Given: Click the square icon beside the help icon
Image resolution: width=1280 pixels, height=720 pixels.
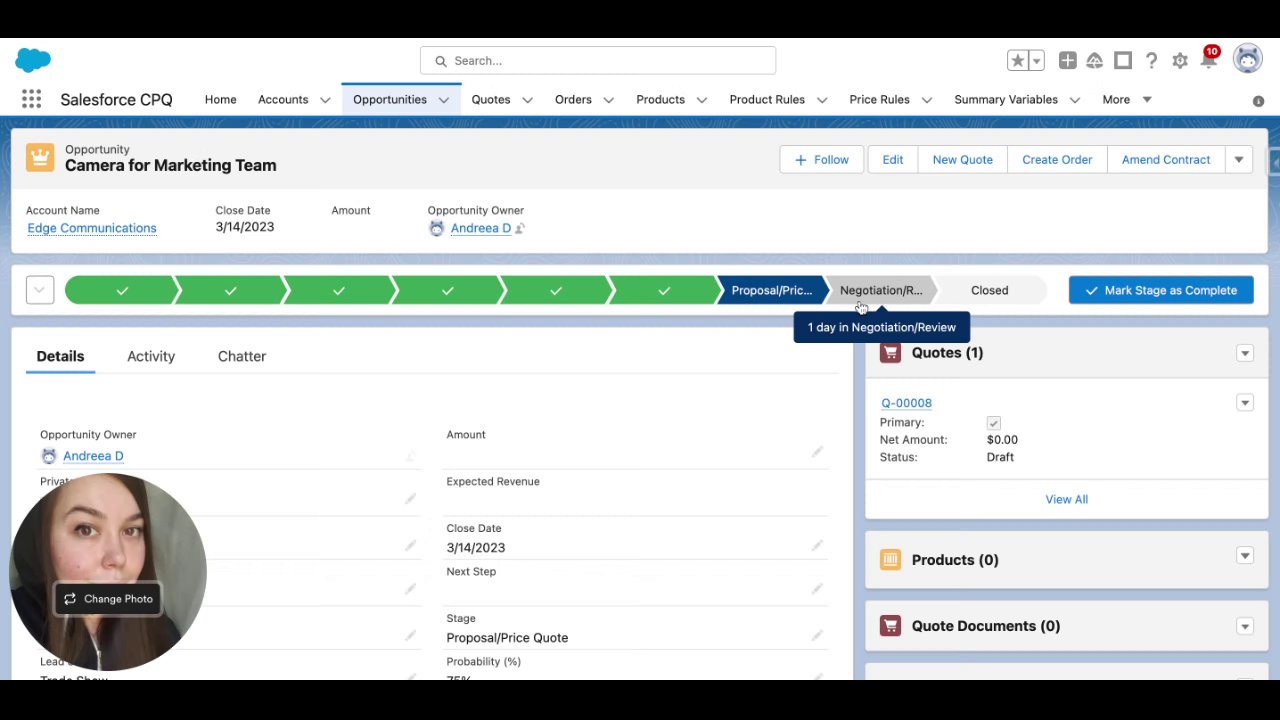Looking at the screenshot, I should tap(1123, 61).
